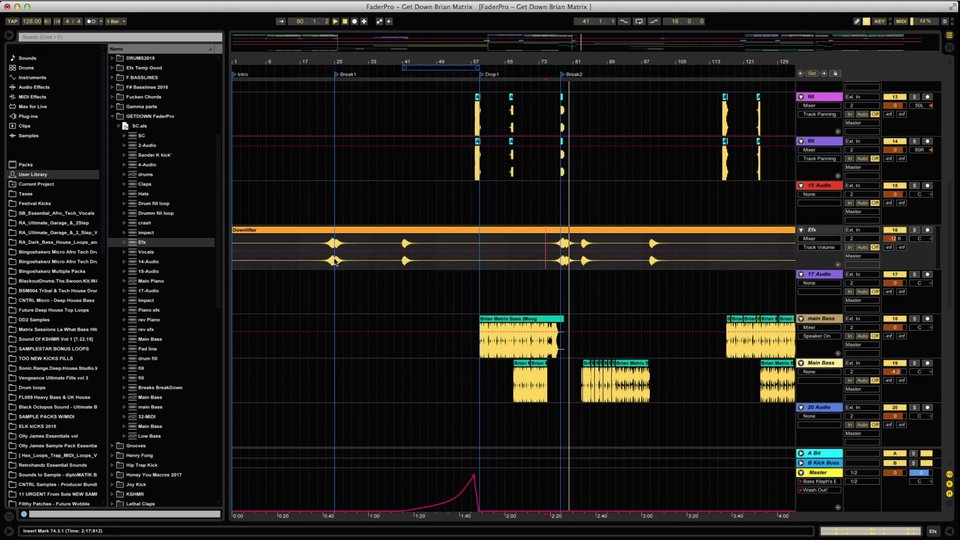This screenshot has width=960, height=540.
Task: Open Efx Track Volume automation chooser
Action: tap(818, 247)
